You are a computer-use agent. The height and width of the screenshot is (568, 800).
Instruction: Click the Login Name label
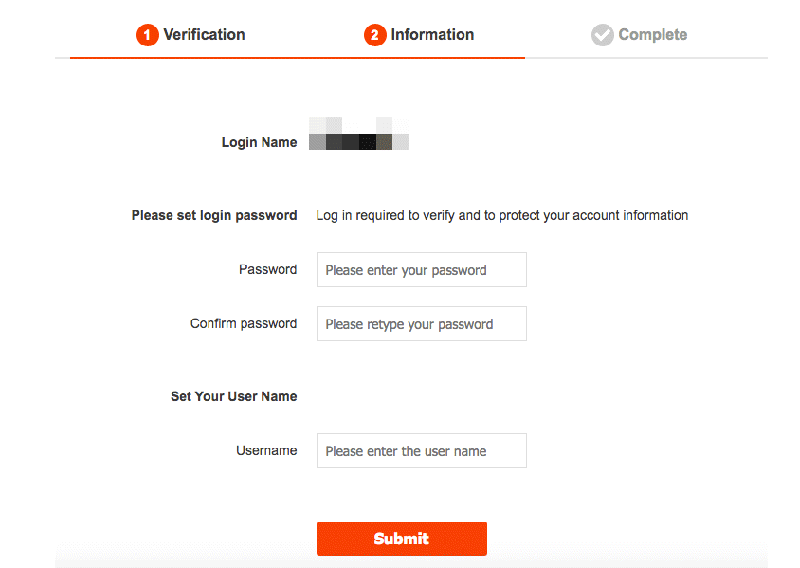[259, 142]
